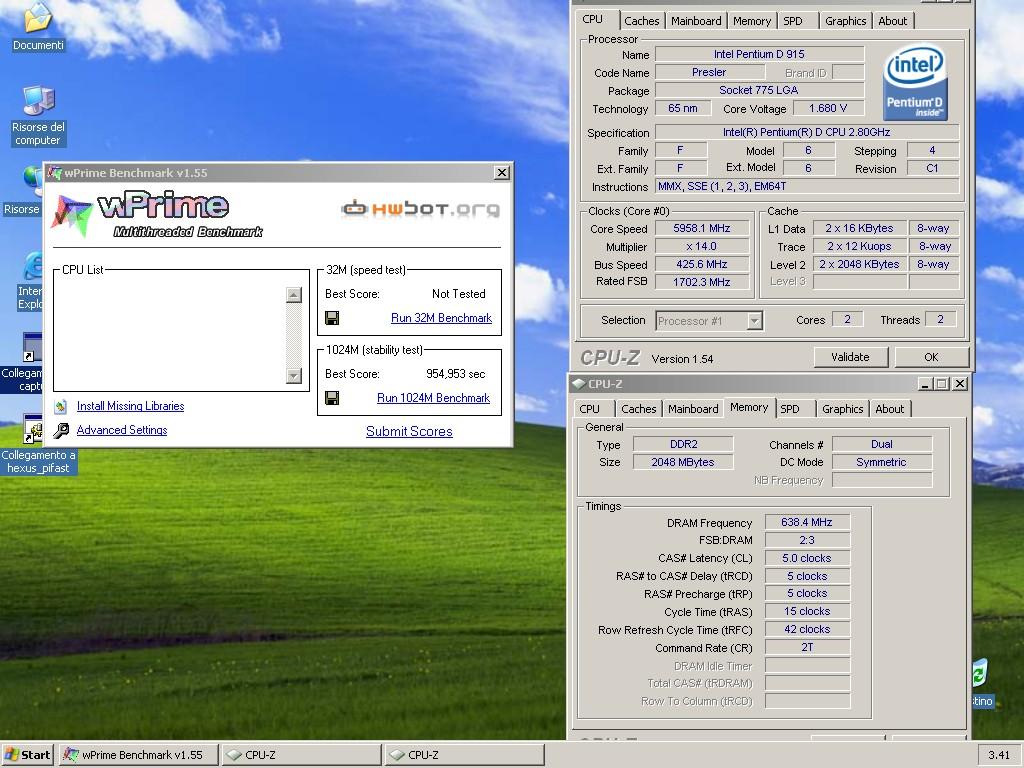This screenshot has height=768, width=1024.
Task: Click the Intel Pentium D inside logo
Action: (x=916, y=82)
